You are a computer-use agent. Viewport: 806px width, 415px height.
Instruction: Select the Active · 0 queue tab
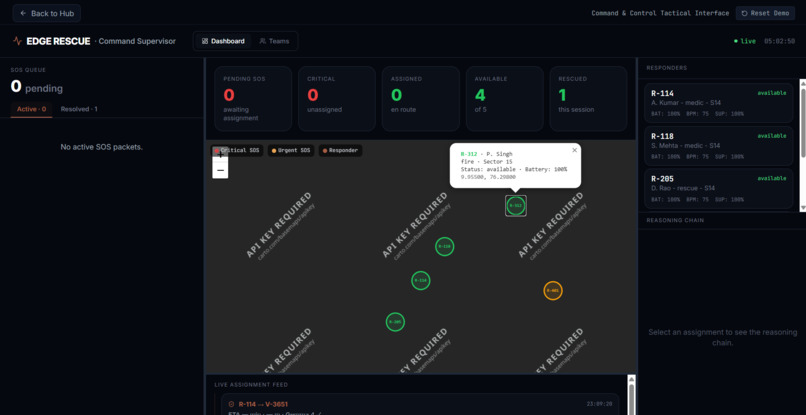pyautogui.click(x=31, y=109)
